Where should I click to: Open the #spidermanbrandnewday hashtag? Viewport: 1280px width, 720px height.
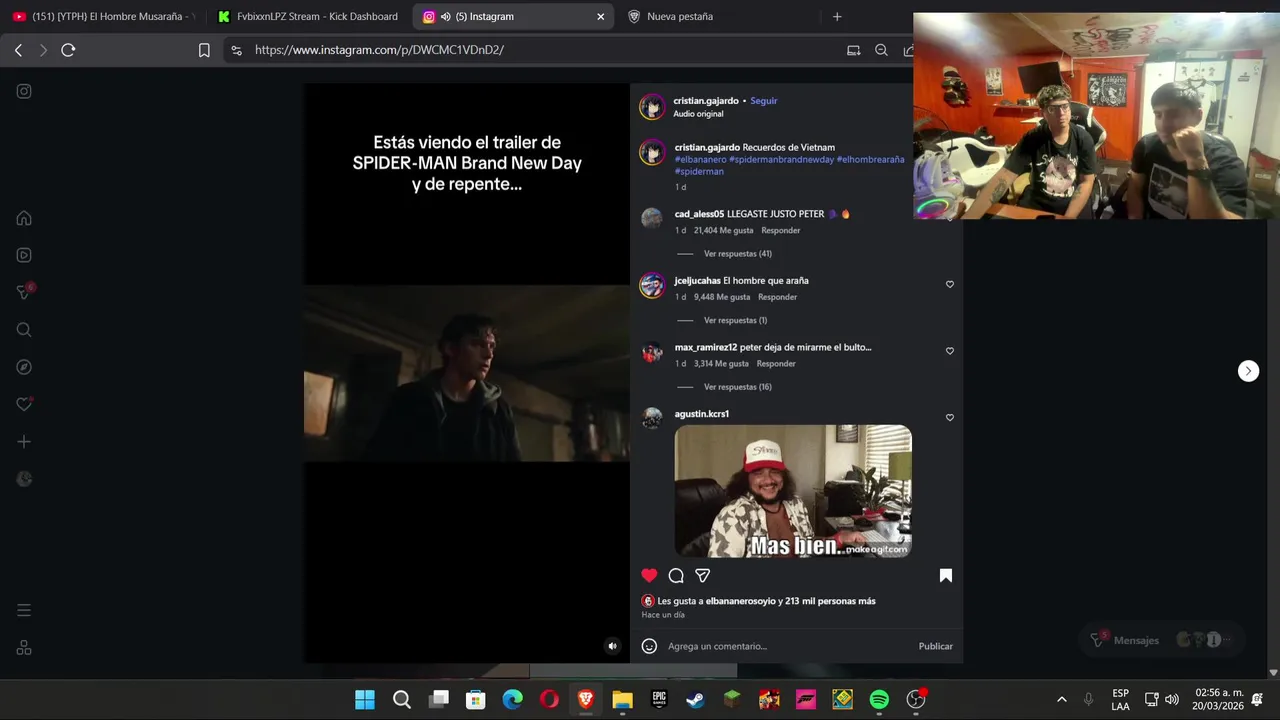click(781, 159)
